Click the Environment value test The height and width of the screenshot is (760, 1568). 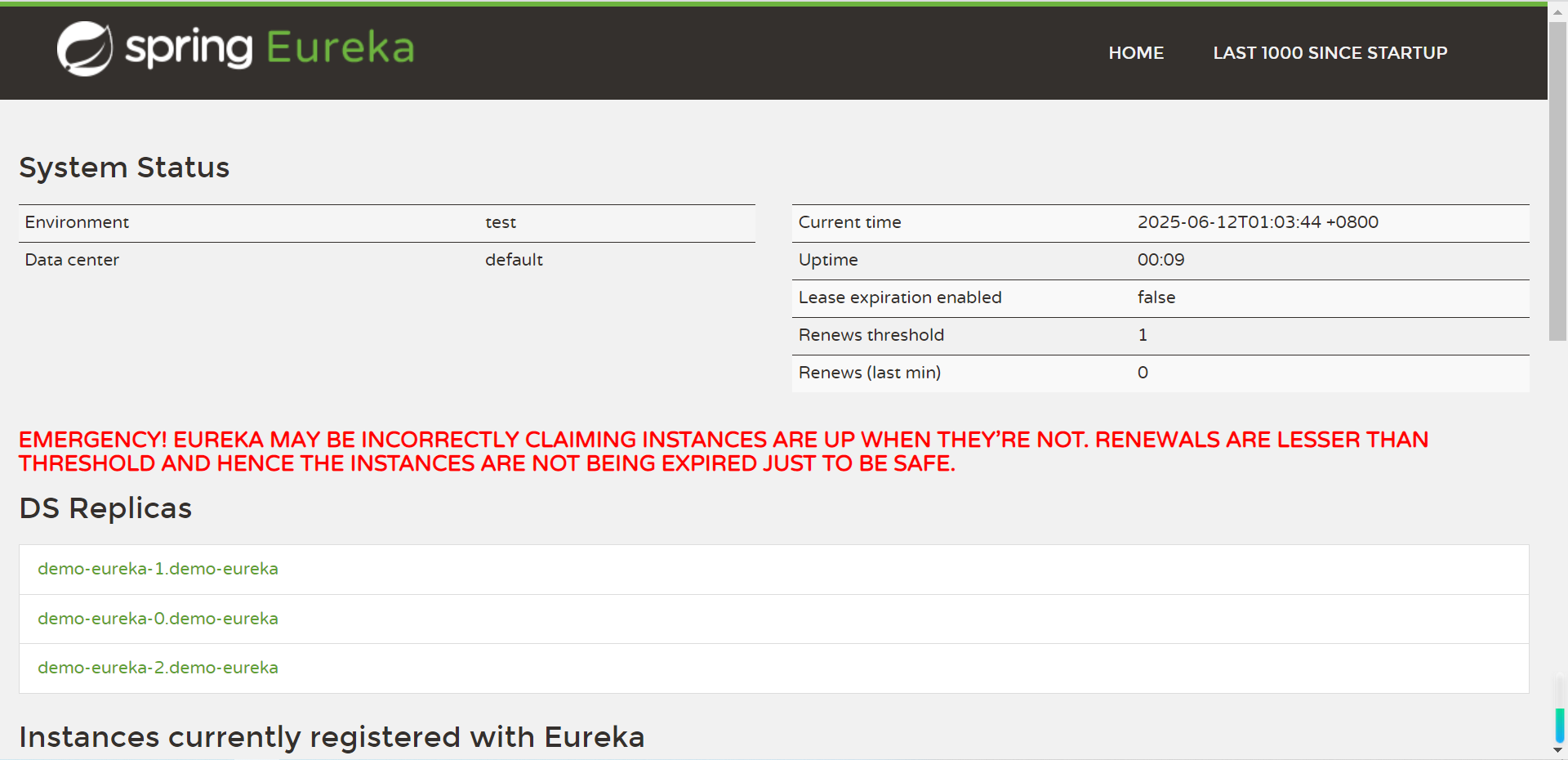point(500,222)
